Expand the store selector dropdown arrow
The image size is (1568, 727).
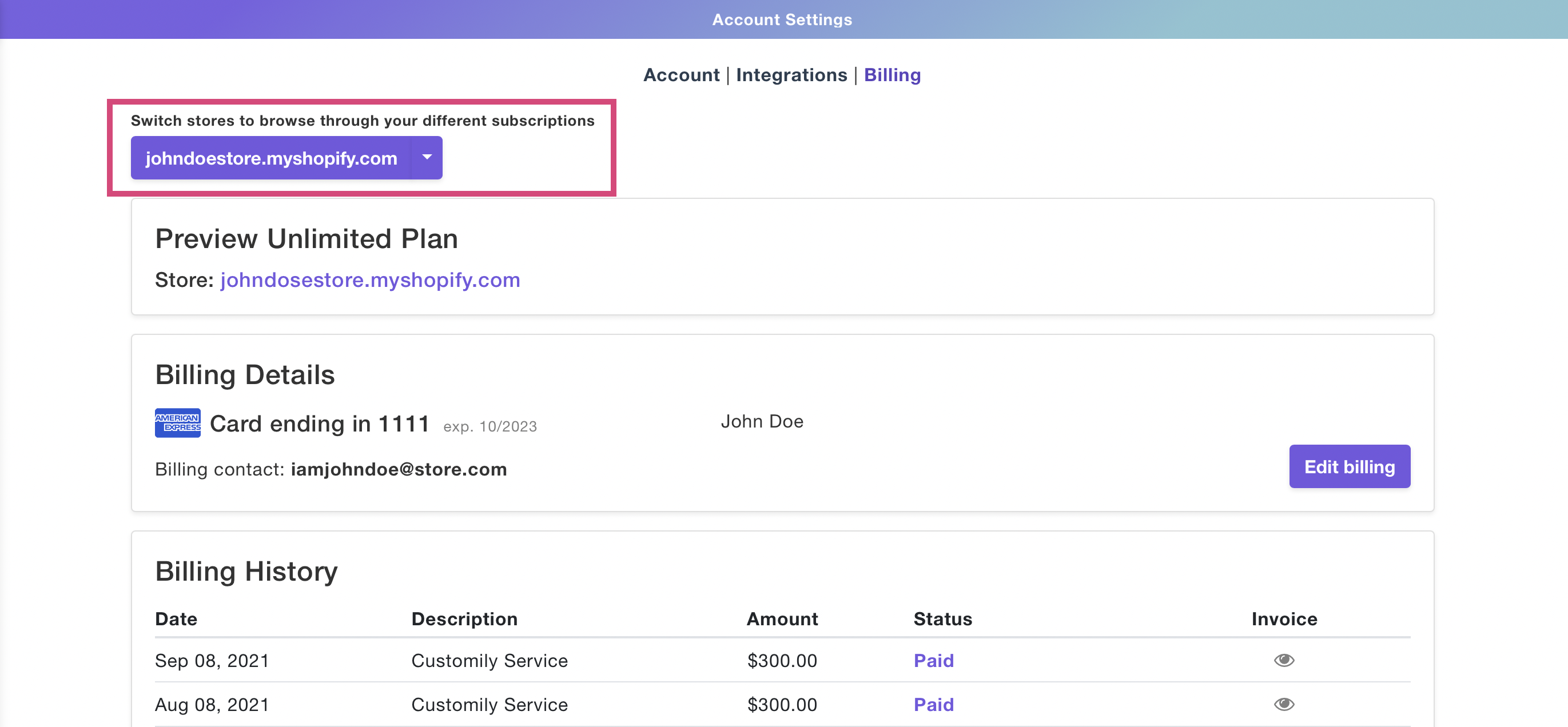[x=427, y=158]
